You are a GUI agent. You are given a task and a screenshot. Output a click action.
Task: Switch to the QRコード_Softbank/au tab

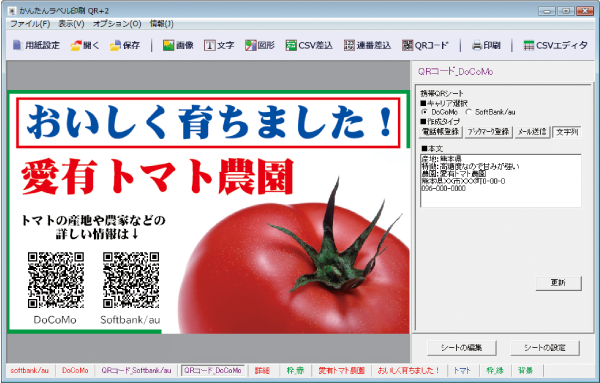(x=137, y=371)
